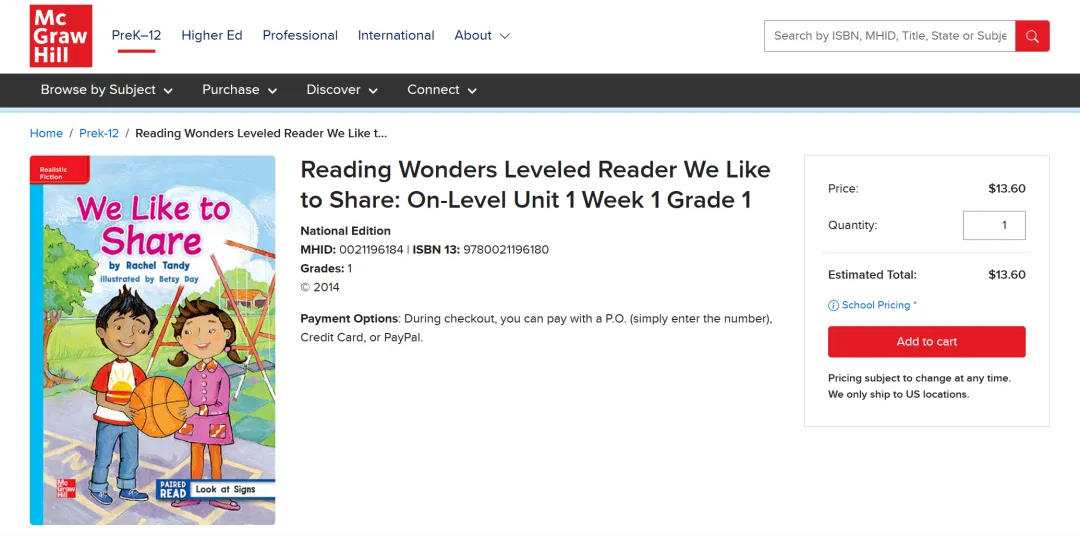Screen dimensions: 1080x536
Task: Go to Prek-12 breadcrumb link
Action: pos(99,133)
